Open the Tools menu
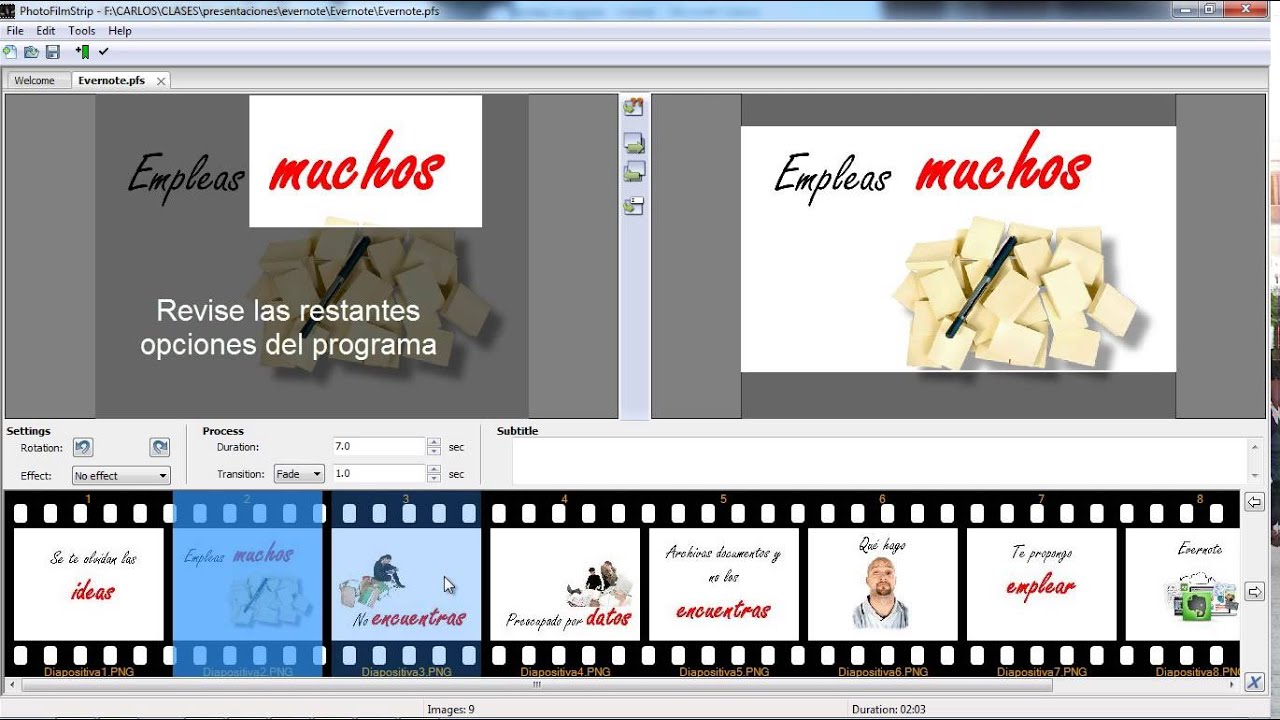This screenshot has height=720, width=1280. [x=82, y=31]
